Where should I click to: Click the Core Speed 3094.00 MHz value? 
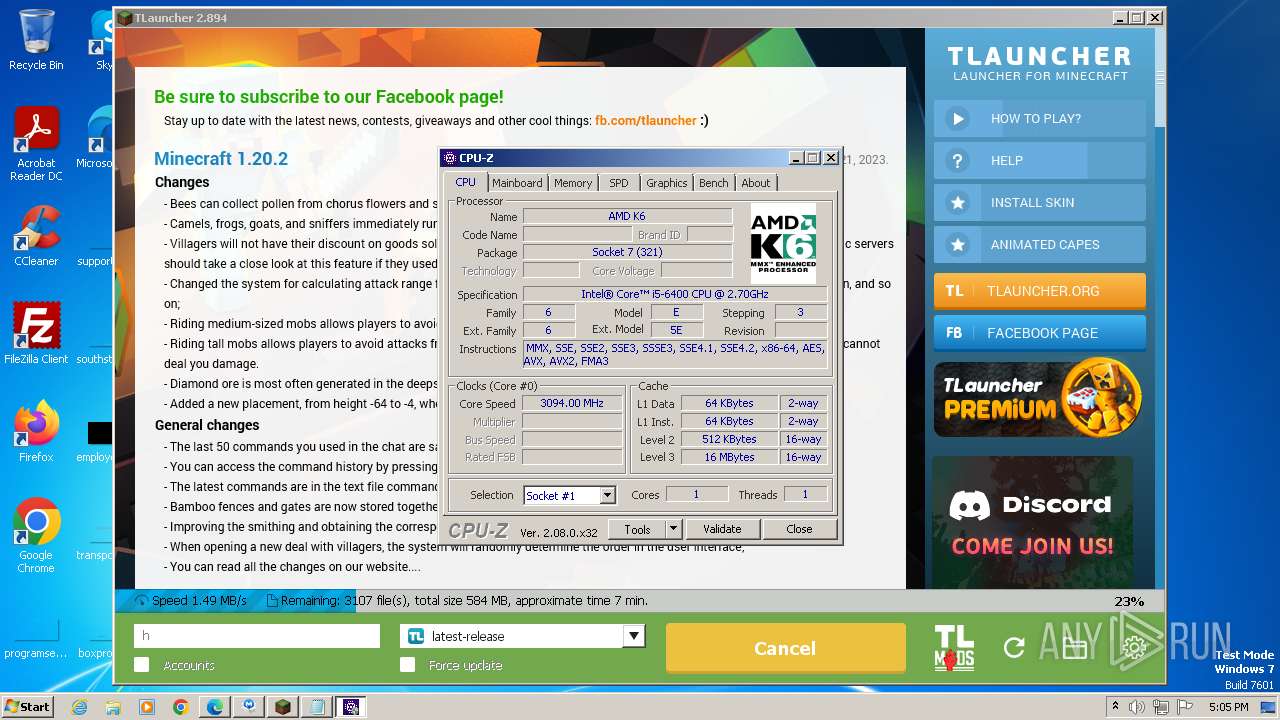click(572, 404)
